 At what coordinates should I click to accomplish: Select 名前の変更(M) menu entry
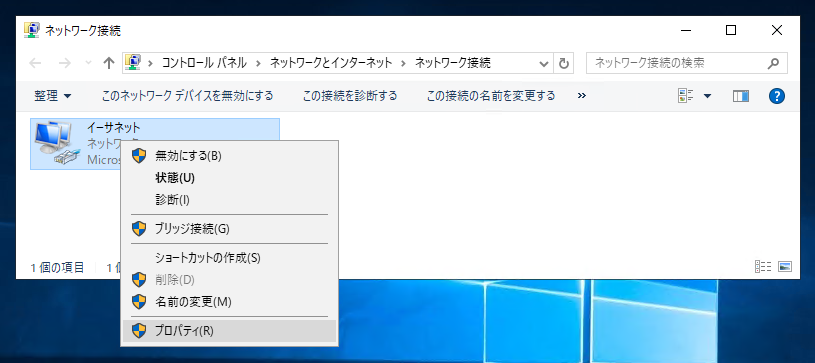click(229, 302)
